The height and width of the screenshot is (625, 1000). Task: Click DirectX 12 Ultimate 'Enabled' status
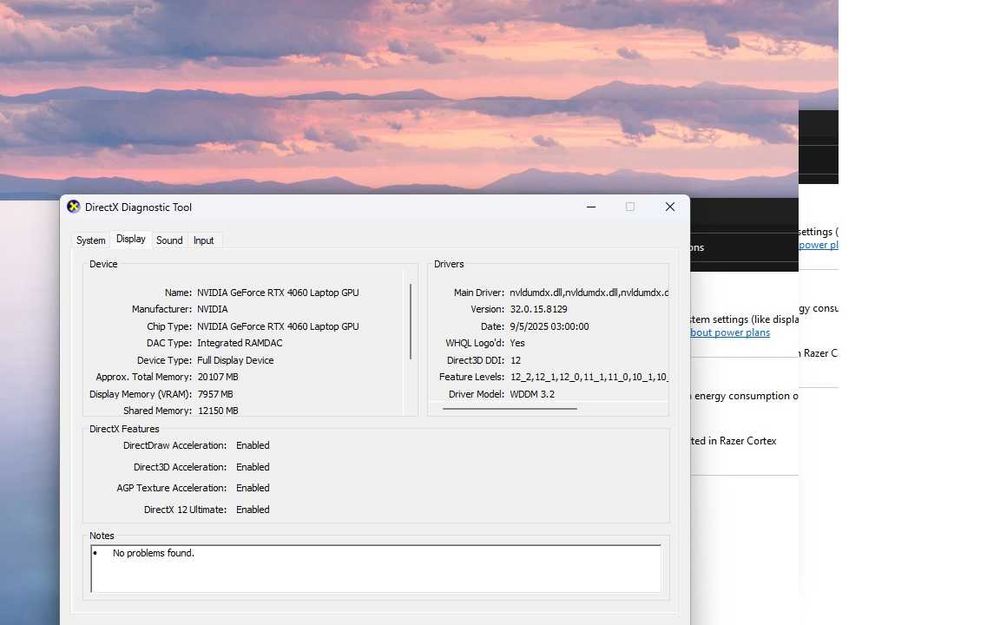[253, 510]
